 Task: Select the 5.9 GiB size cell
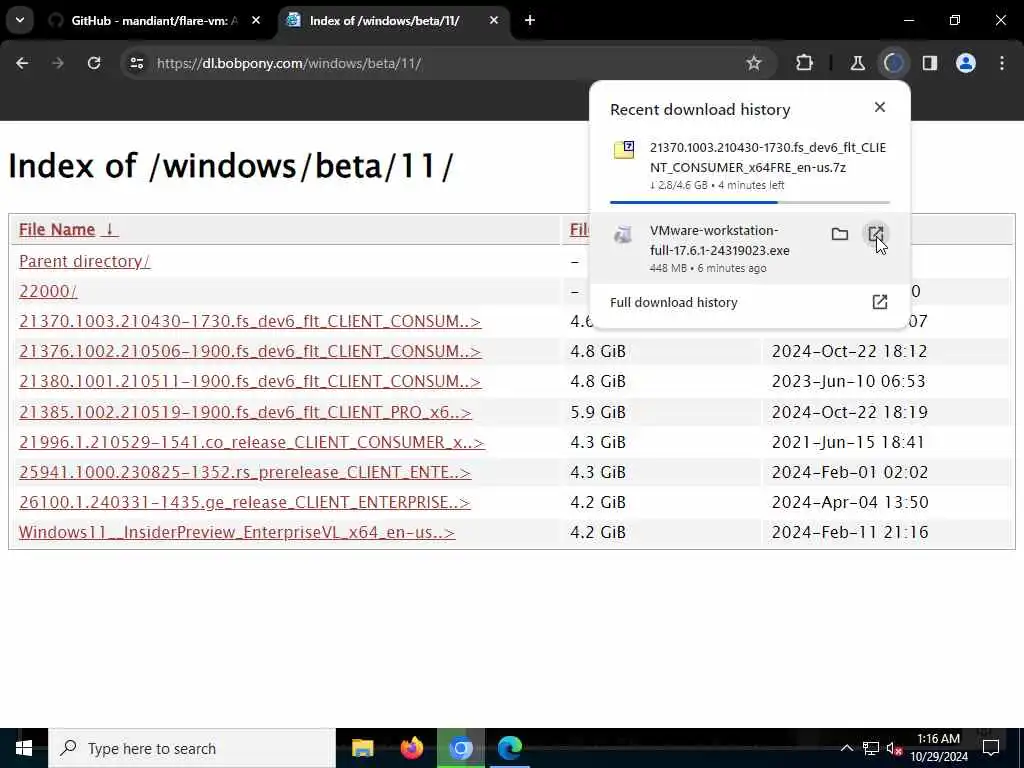(x=598, y=412)
